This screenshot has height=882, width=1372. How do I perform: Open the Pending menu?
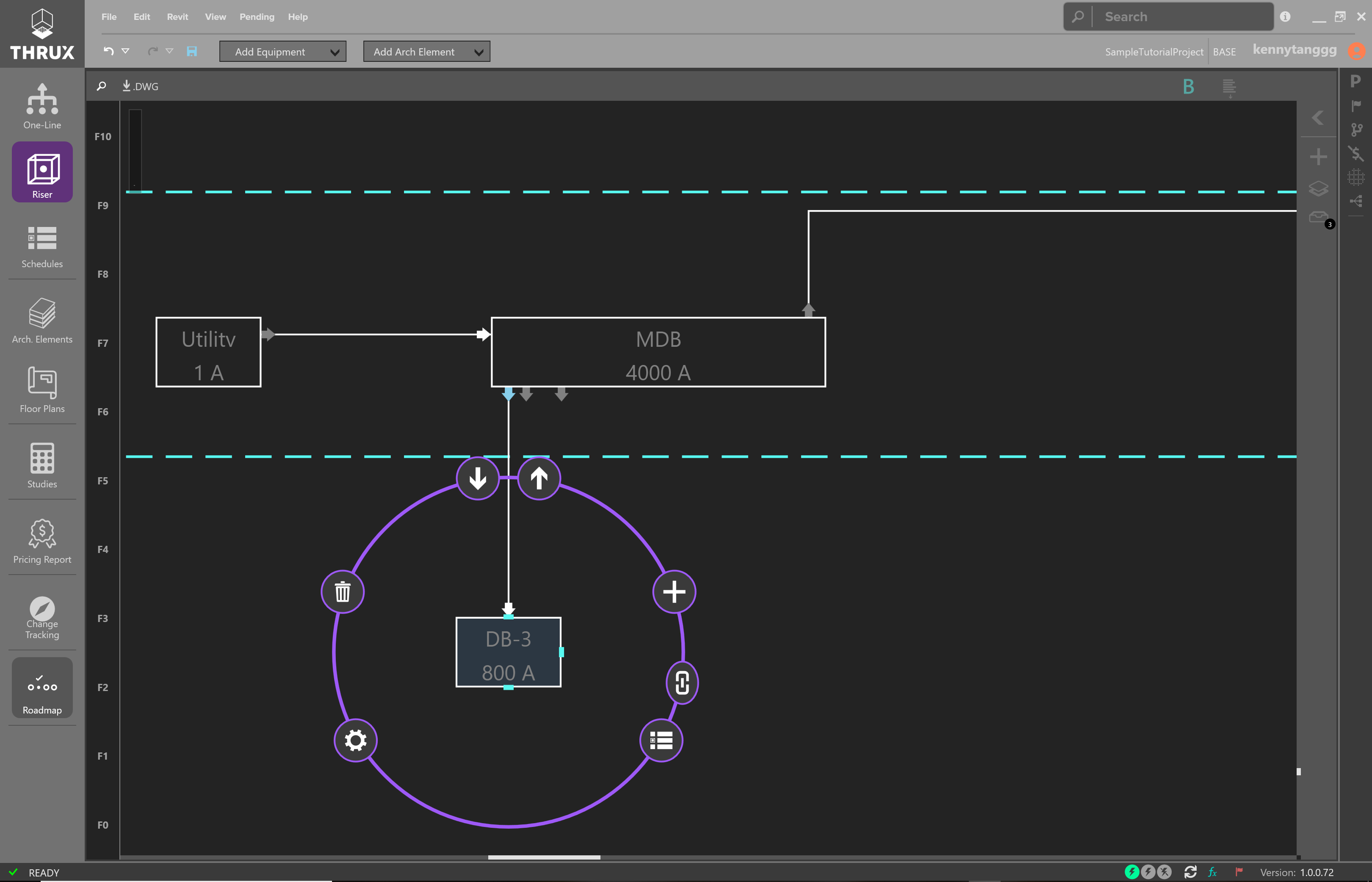tap(257, 17)
